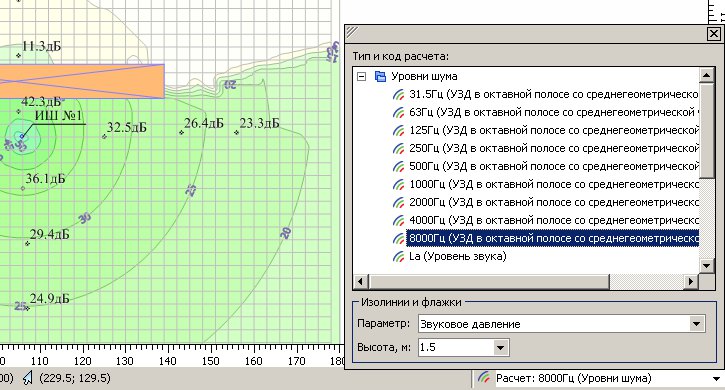Select the 31.5Гц calculation icon
The image size is (725, 390).
(x=399, y=94)
